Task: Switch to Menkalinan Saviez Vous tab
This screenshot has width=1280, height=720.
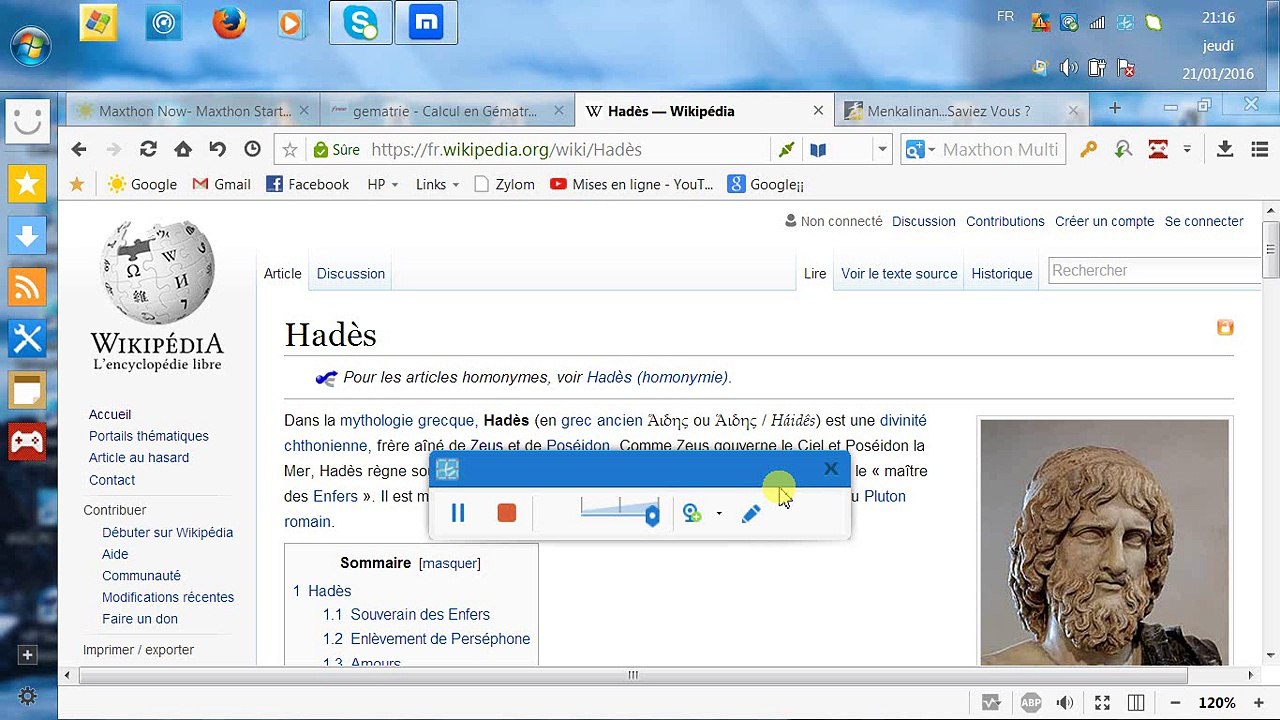Action: 962,111
